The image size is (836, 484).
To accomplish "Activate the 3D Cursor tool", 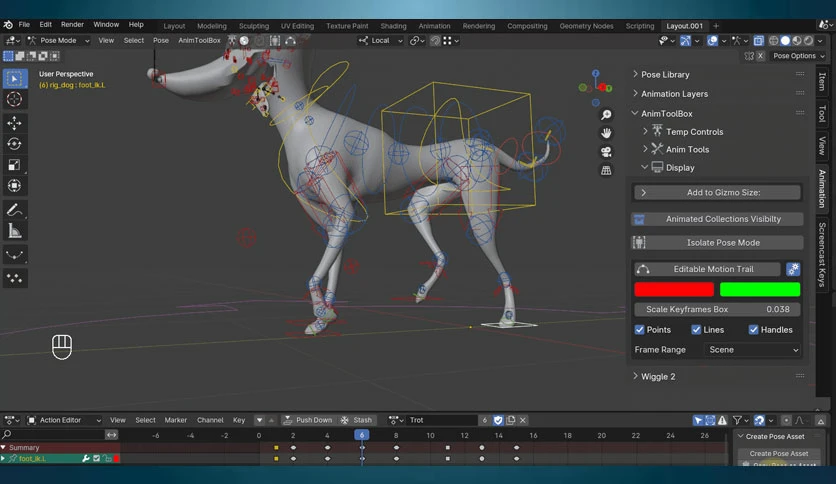I will pyautogui.click(x=14, y=99).
